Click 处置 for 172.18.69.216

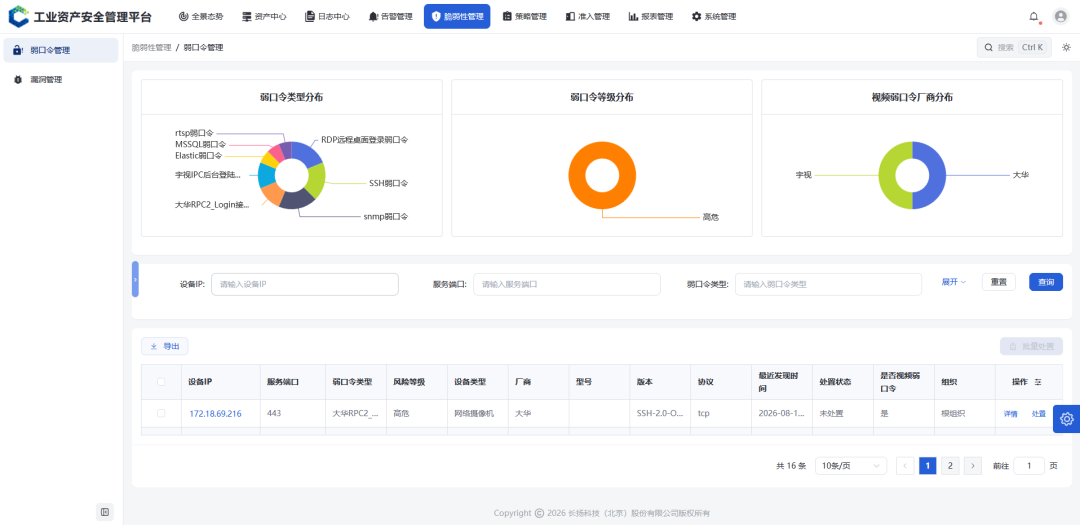[1039, 414]
